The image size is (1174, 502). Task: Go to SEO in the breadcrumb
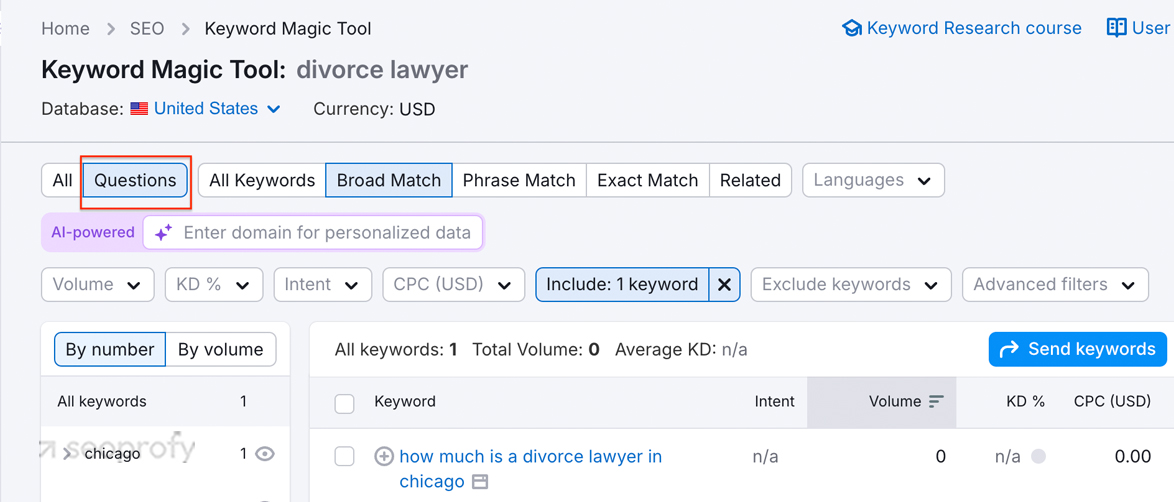(147, 29)
